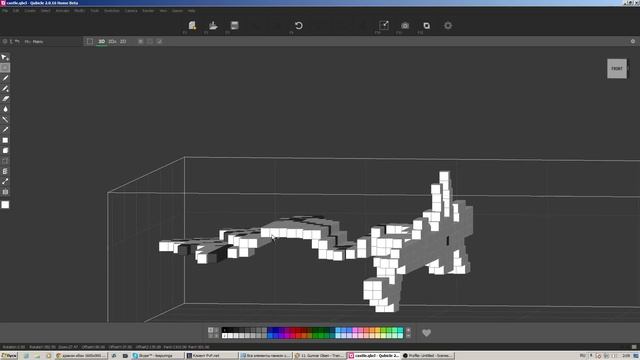Open the Render menu
640x360 pixels.
coord(148,11)
